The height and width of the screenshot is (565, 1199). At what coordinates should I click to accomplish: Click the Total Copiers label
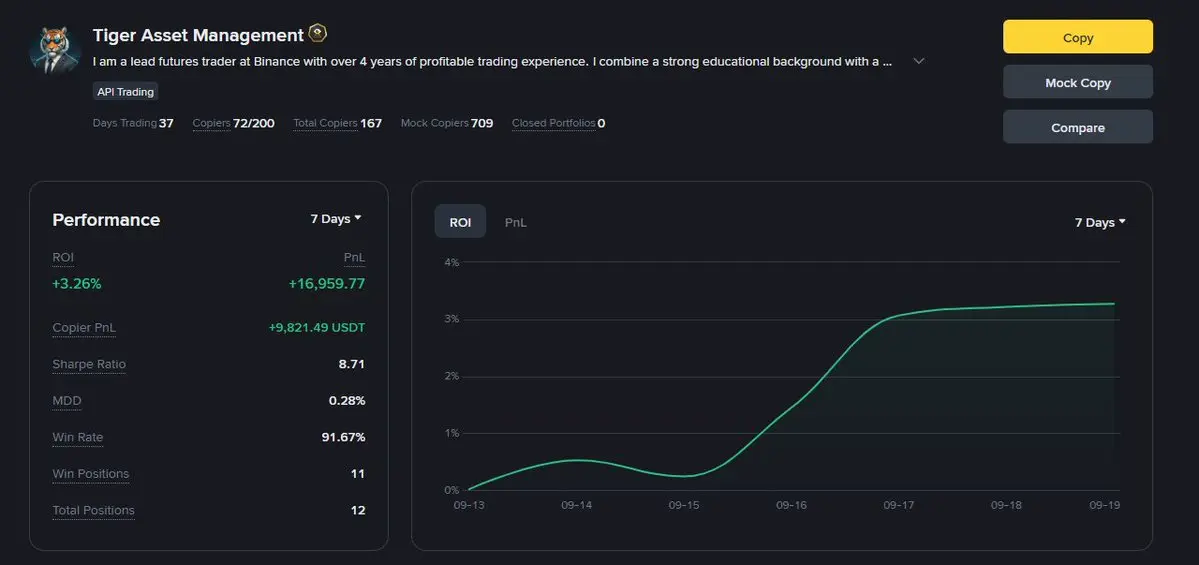[325, 123]
